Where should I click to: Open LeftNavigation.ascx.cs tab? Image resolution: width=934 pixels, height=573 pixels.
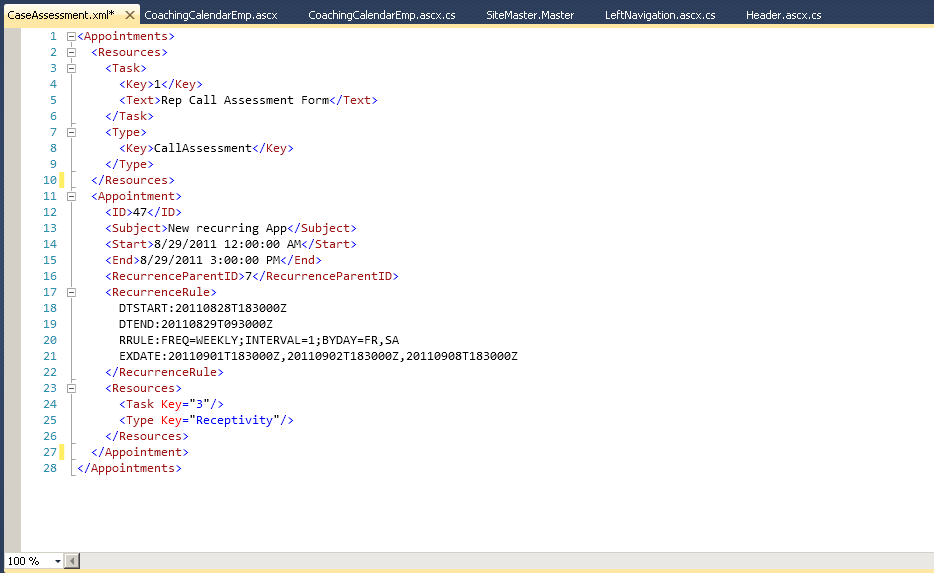pos(660,15)
